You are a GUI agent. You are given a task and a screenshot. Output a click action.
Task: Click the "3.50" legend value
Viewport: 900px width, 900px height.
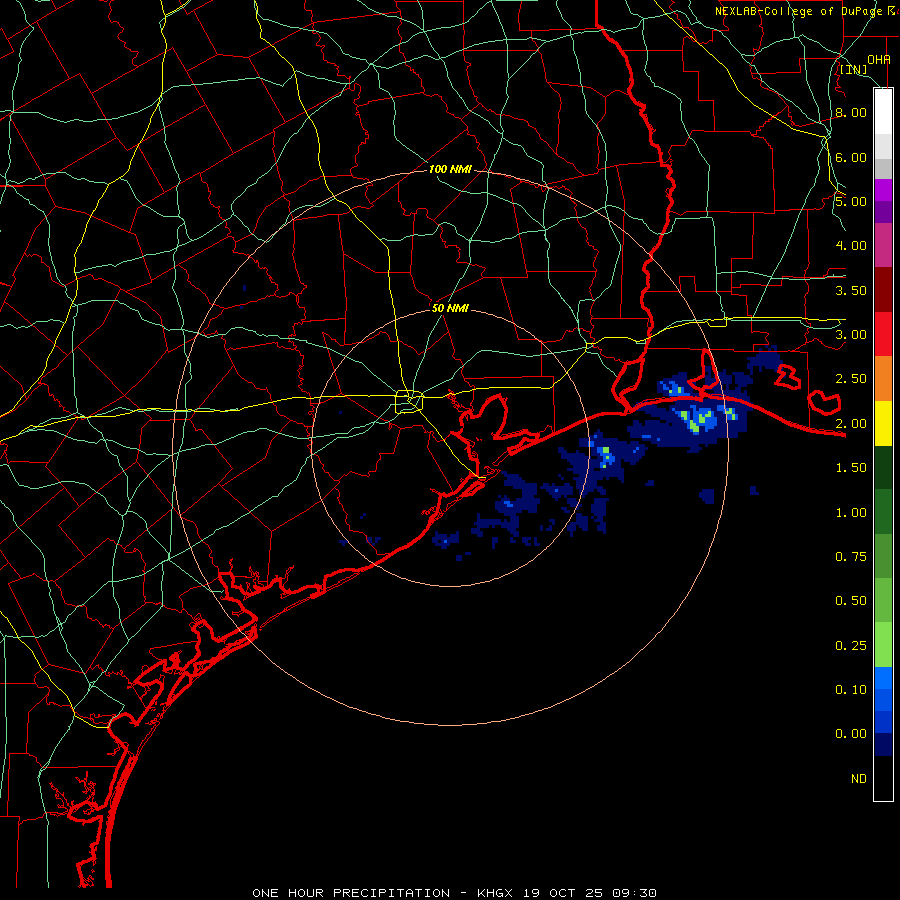click(851, 290)
